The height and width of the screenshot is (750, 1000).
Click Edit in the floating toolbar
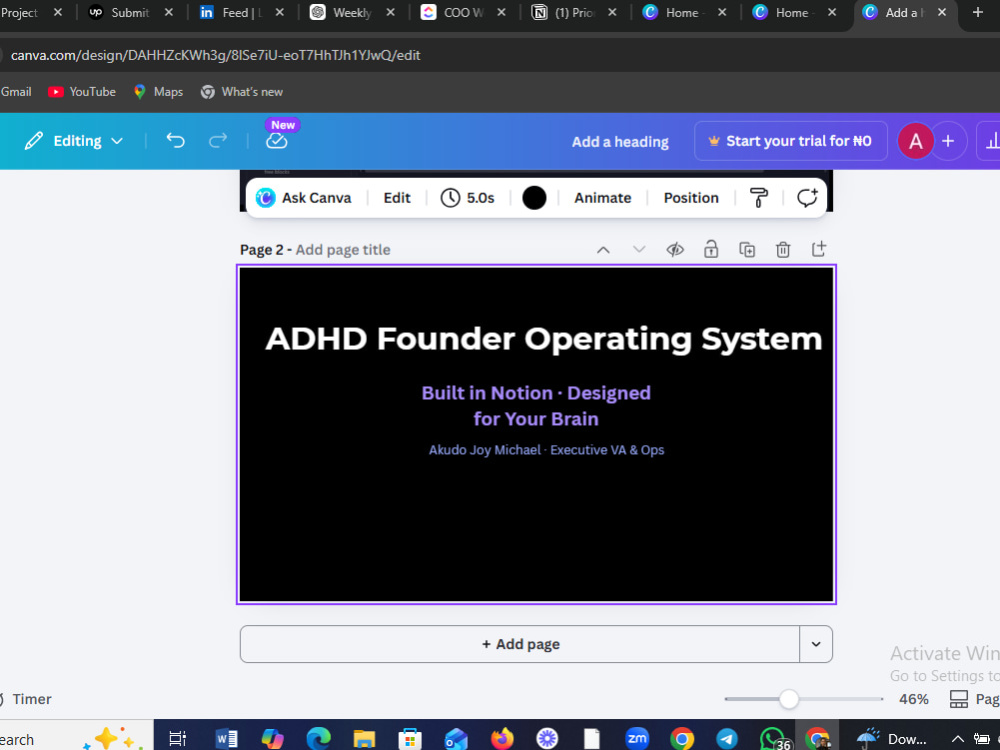(397, 198)
